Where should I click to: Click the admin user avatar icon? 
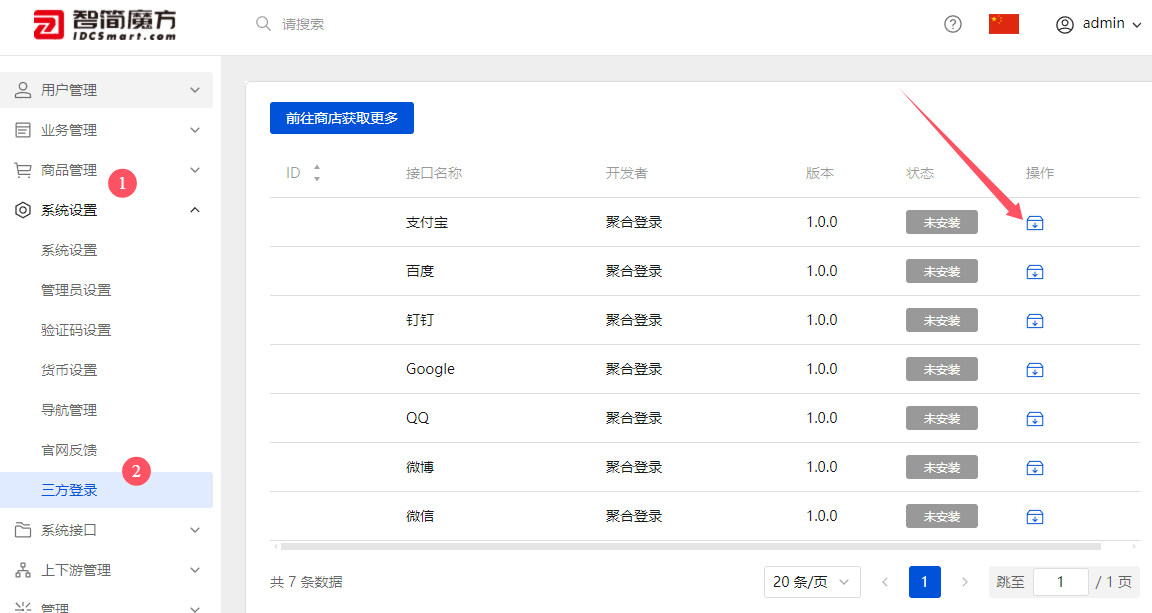tap(1064, 24)
